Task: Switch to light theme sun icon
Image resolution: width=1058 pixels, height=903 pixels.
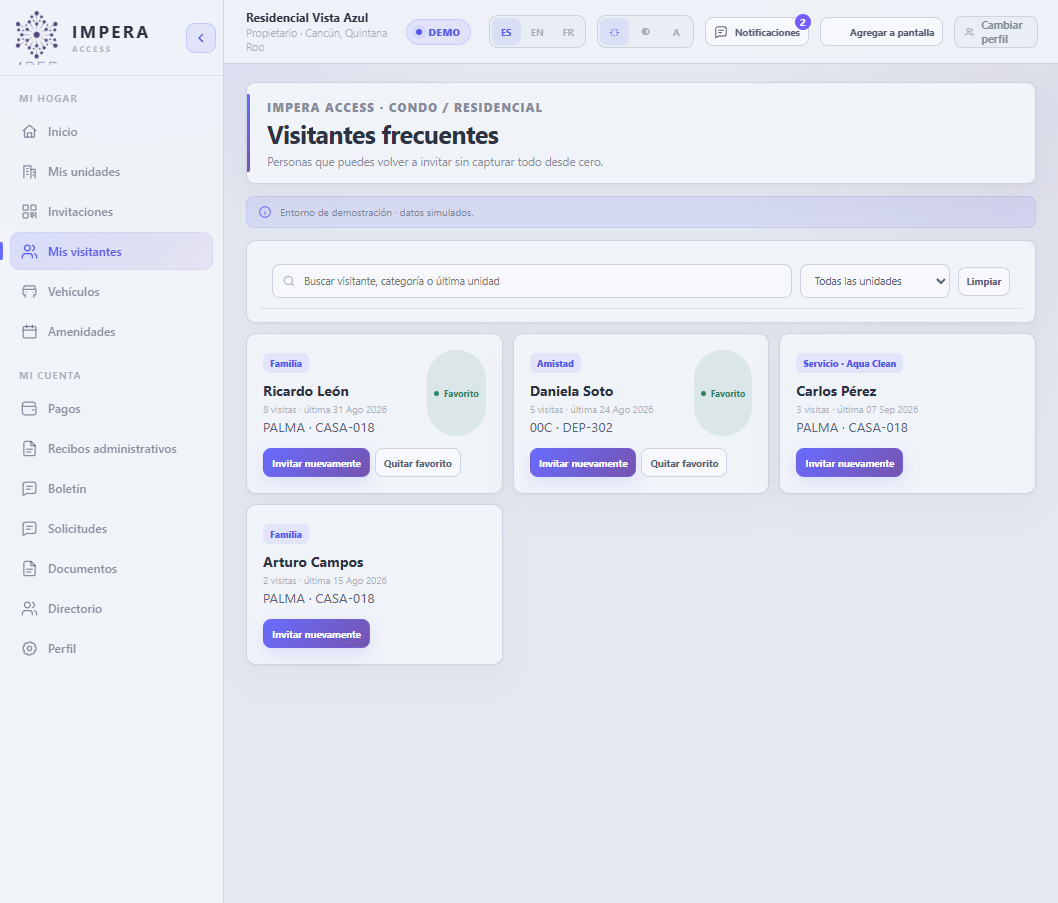Action: pyautogui.click(x=614, y=32)
